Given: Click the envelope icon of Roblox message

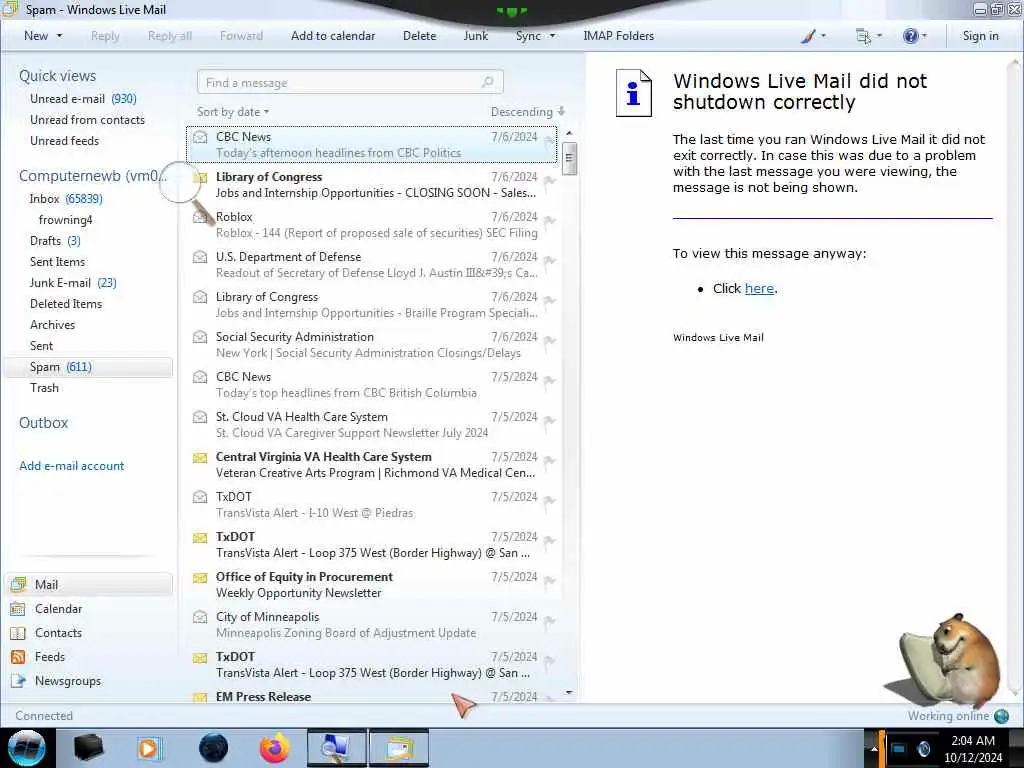Looking at the screenshot, I should pos(200,217).
